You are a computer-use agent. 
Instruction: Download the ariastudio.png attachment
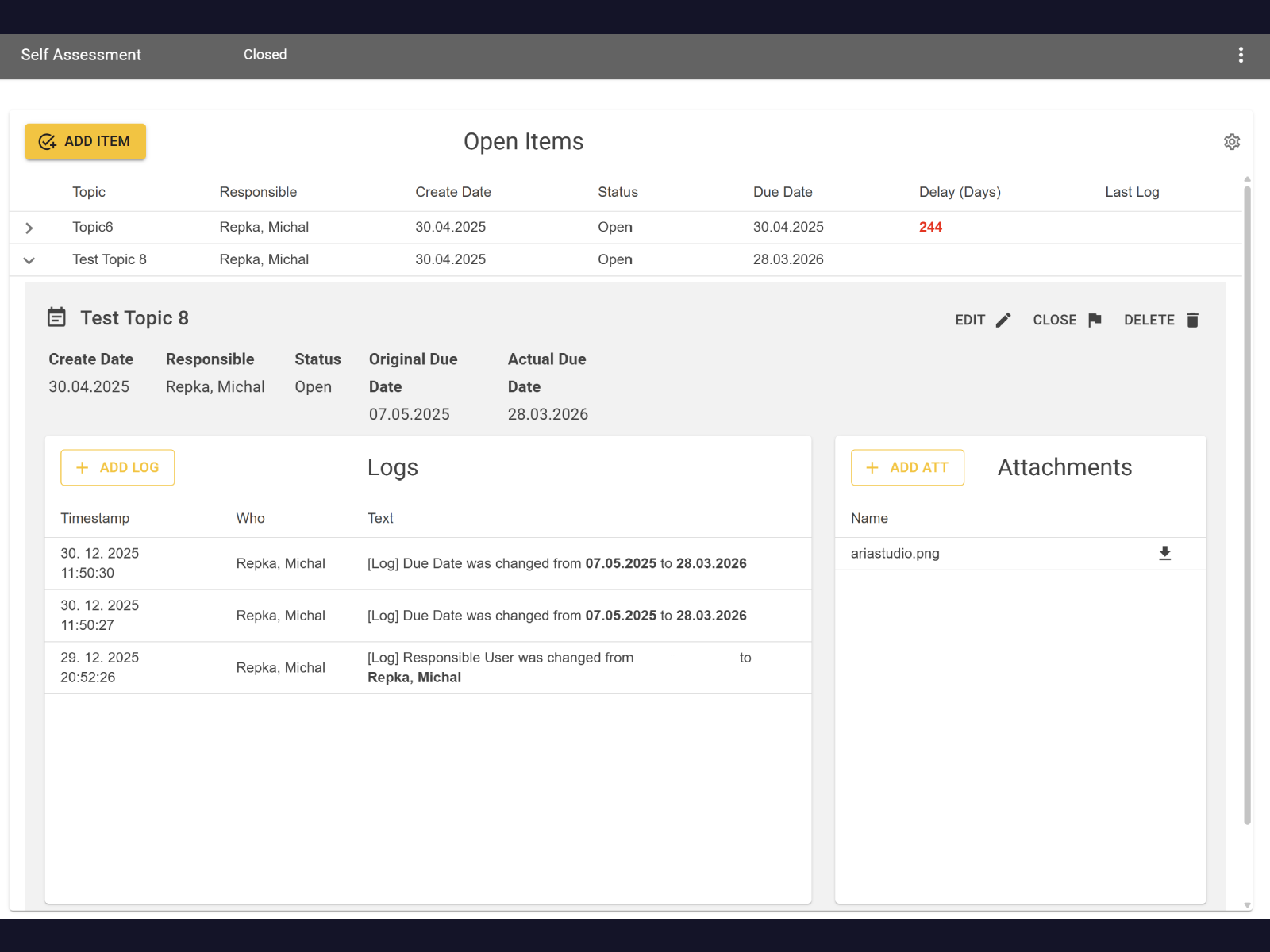(1164, 553)
